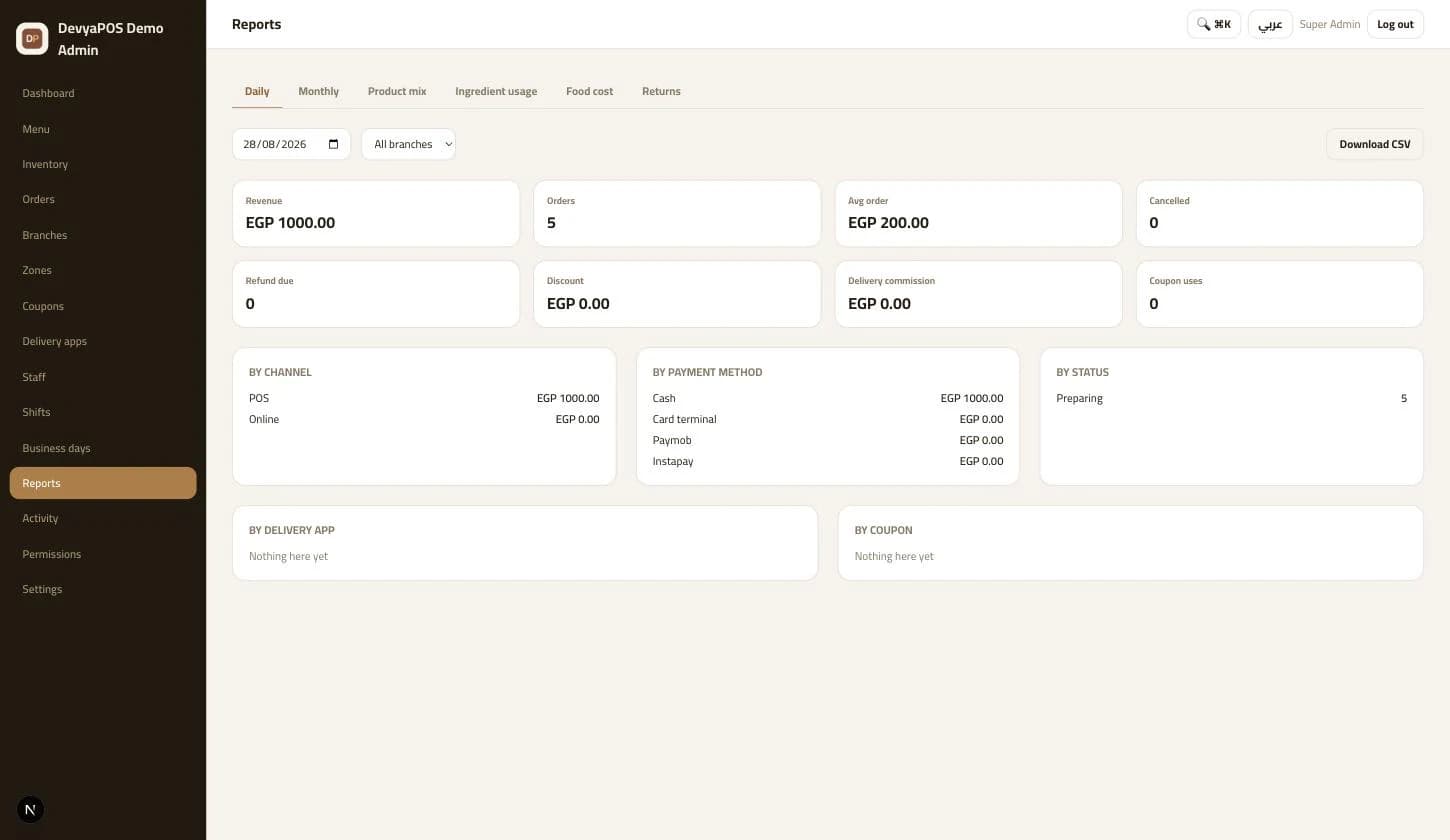Open Shifts in the sidebar
Image resolution: width=1450 pixels, height=840 pixels.
click(103, 412)
